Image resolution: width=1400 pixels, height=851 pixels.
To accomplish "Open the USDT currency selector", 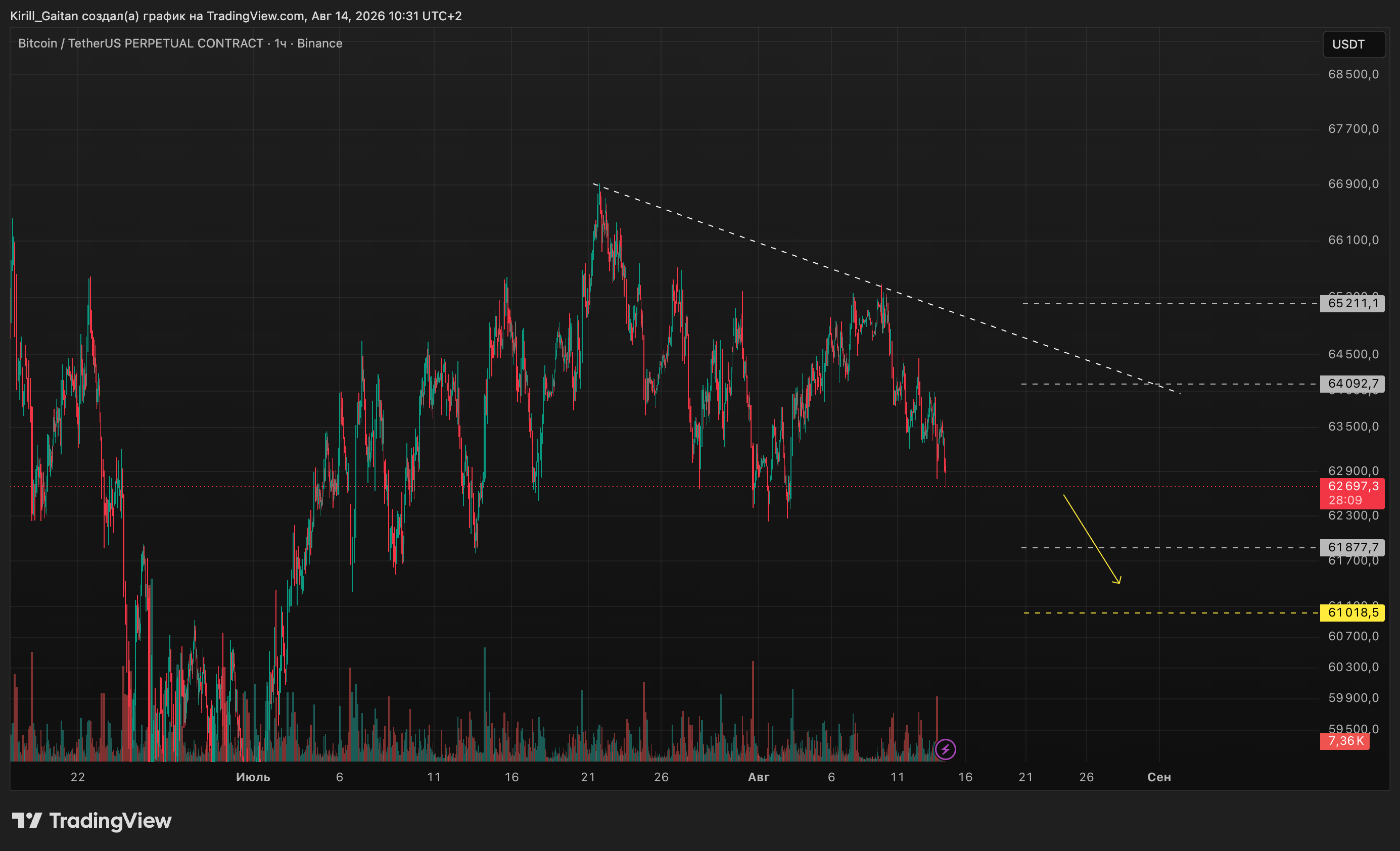I will [1354, 44].
